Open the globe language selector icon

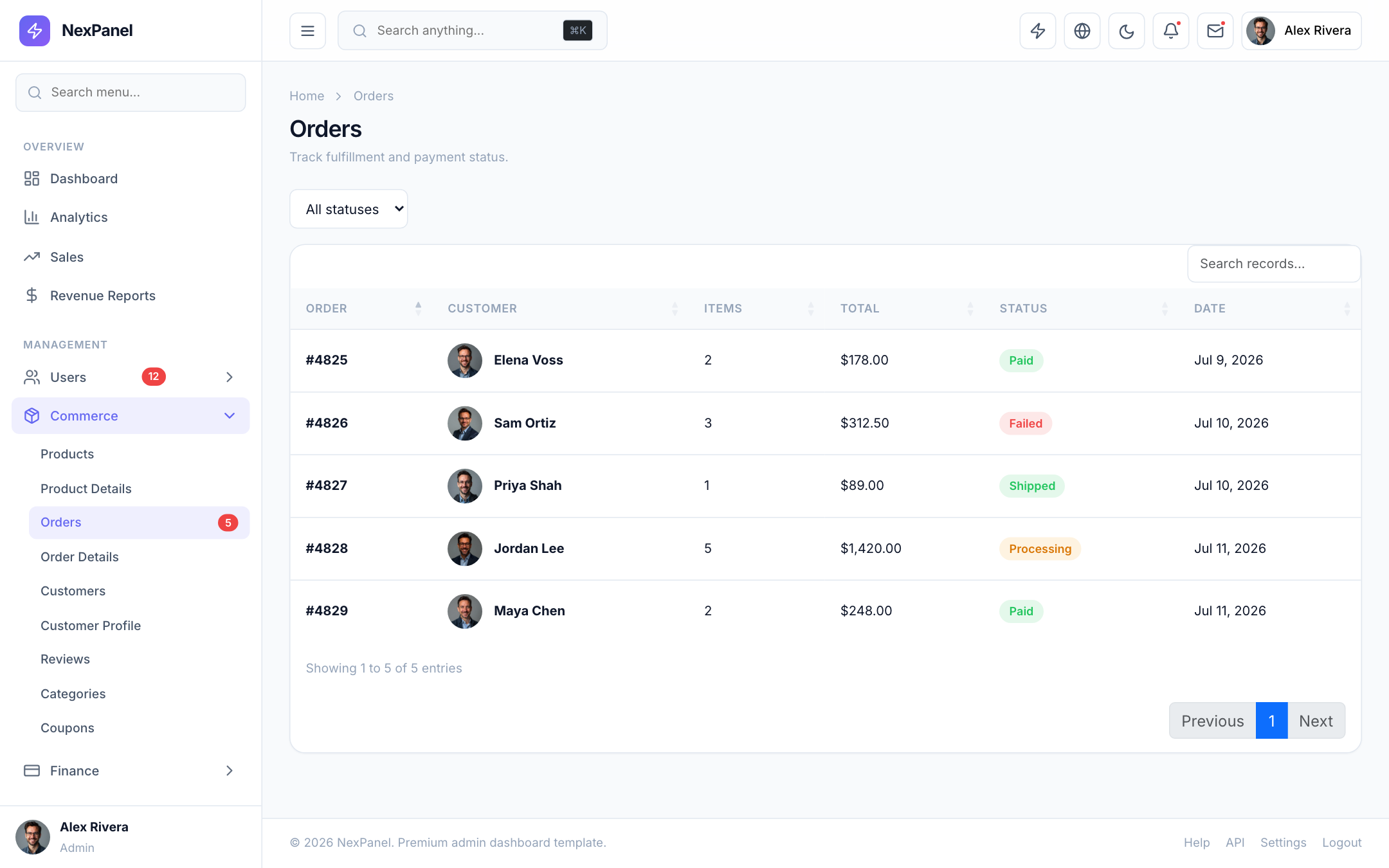click(1082, 31)
